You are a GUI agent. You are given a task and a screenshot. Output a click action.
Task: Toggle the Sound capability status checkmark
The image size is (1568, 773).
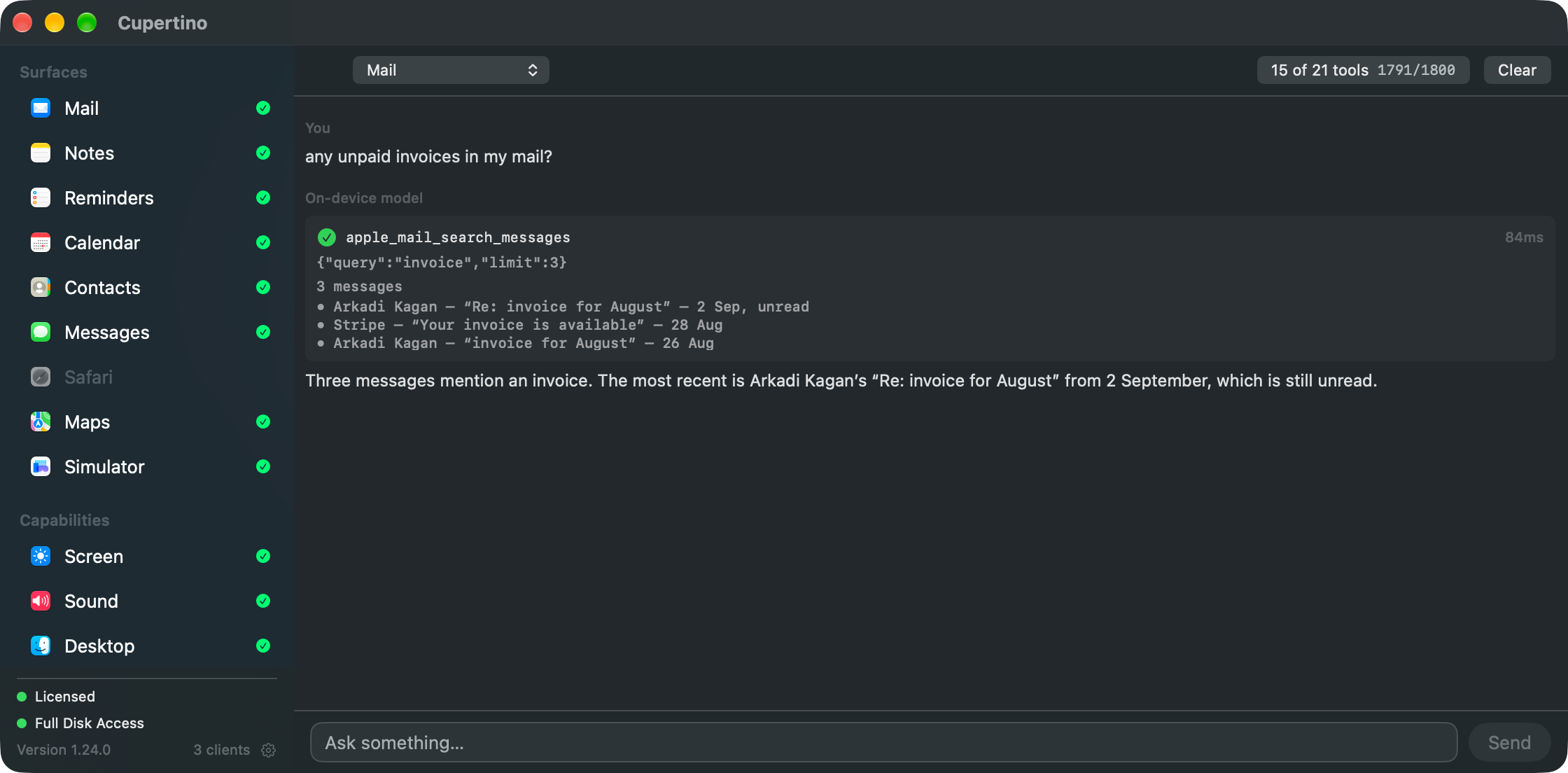[263, 601]
